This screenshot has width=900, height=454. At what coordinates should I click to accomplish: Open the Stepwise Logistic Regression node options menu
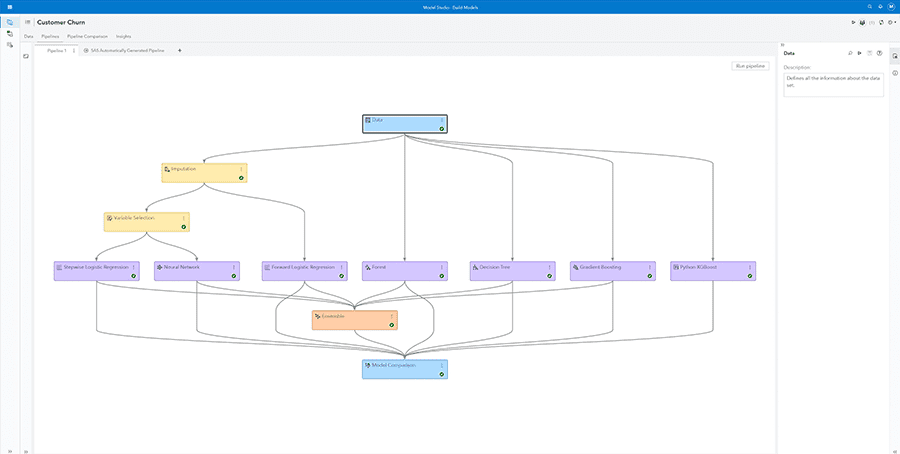(134, 267)
